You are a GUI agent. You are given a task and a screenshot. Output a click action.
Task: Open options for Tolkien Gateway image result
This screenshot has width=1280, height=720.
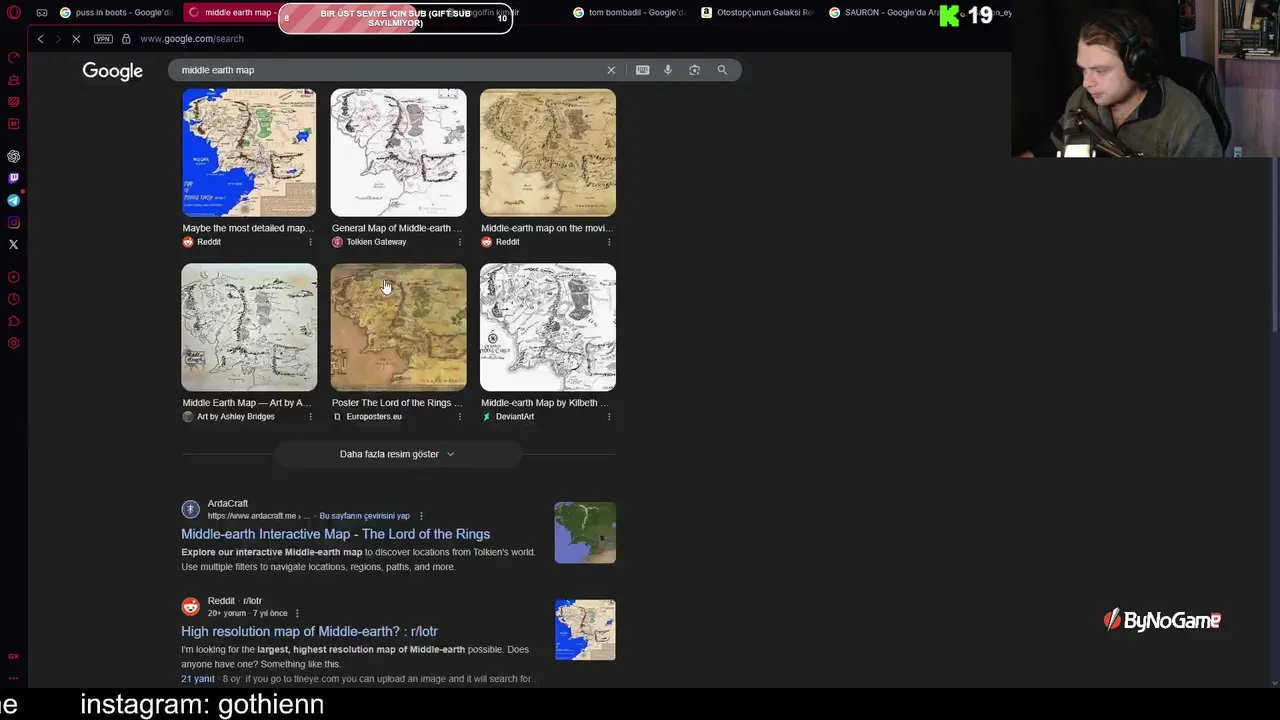click(x=459, y=242)
